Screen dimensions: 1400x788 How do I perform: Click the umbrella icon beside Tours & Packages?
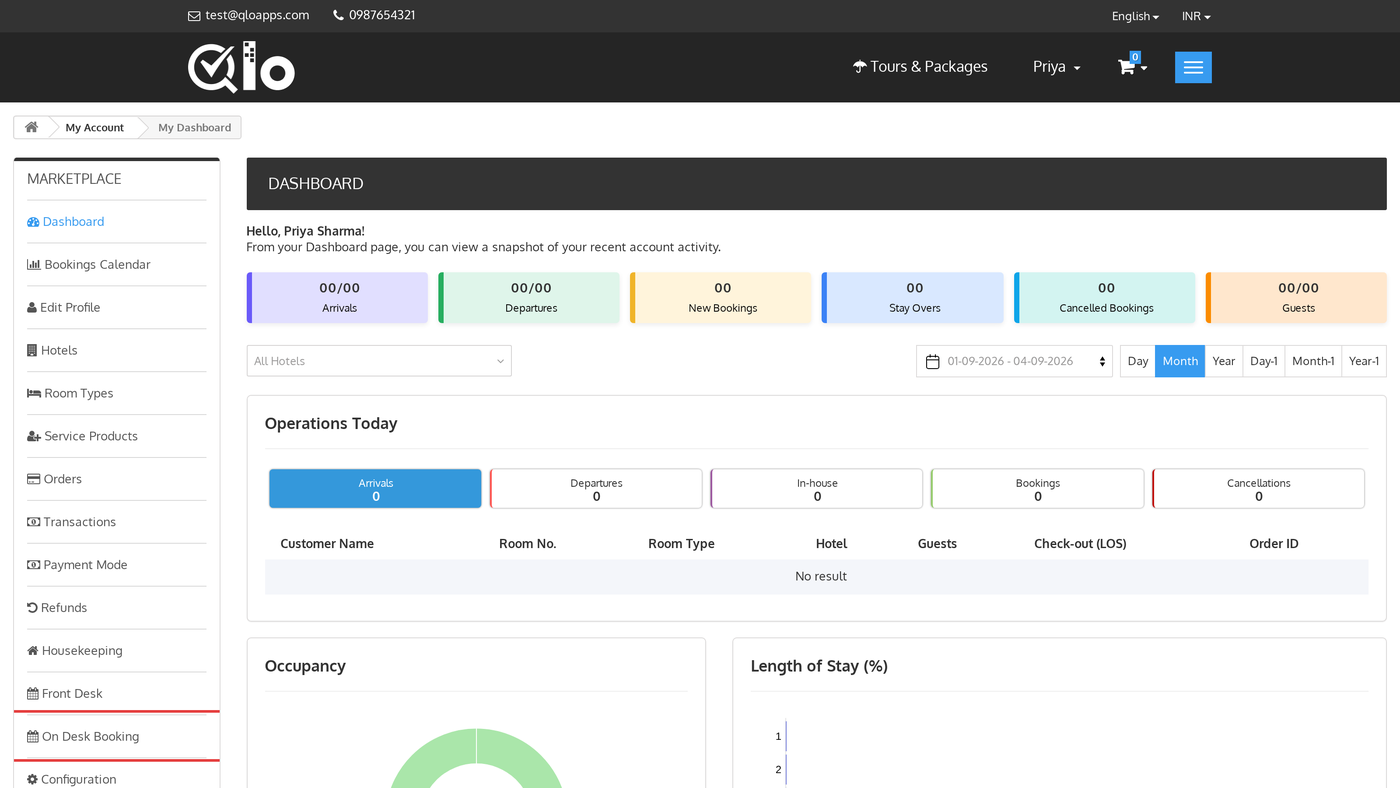coord(859,67)
